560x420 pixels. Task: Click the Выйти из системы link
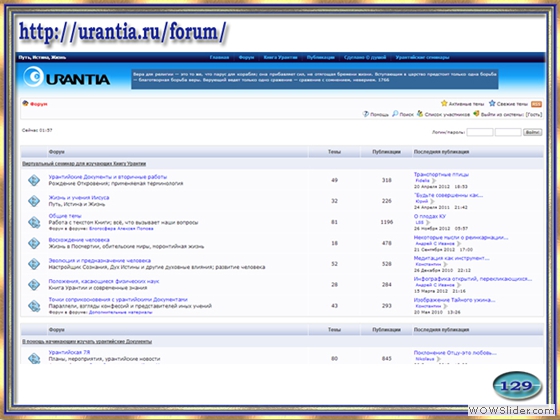tap(502, 115)
